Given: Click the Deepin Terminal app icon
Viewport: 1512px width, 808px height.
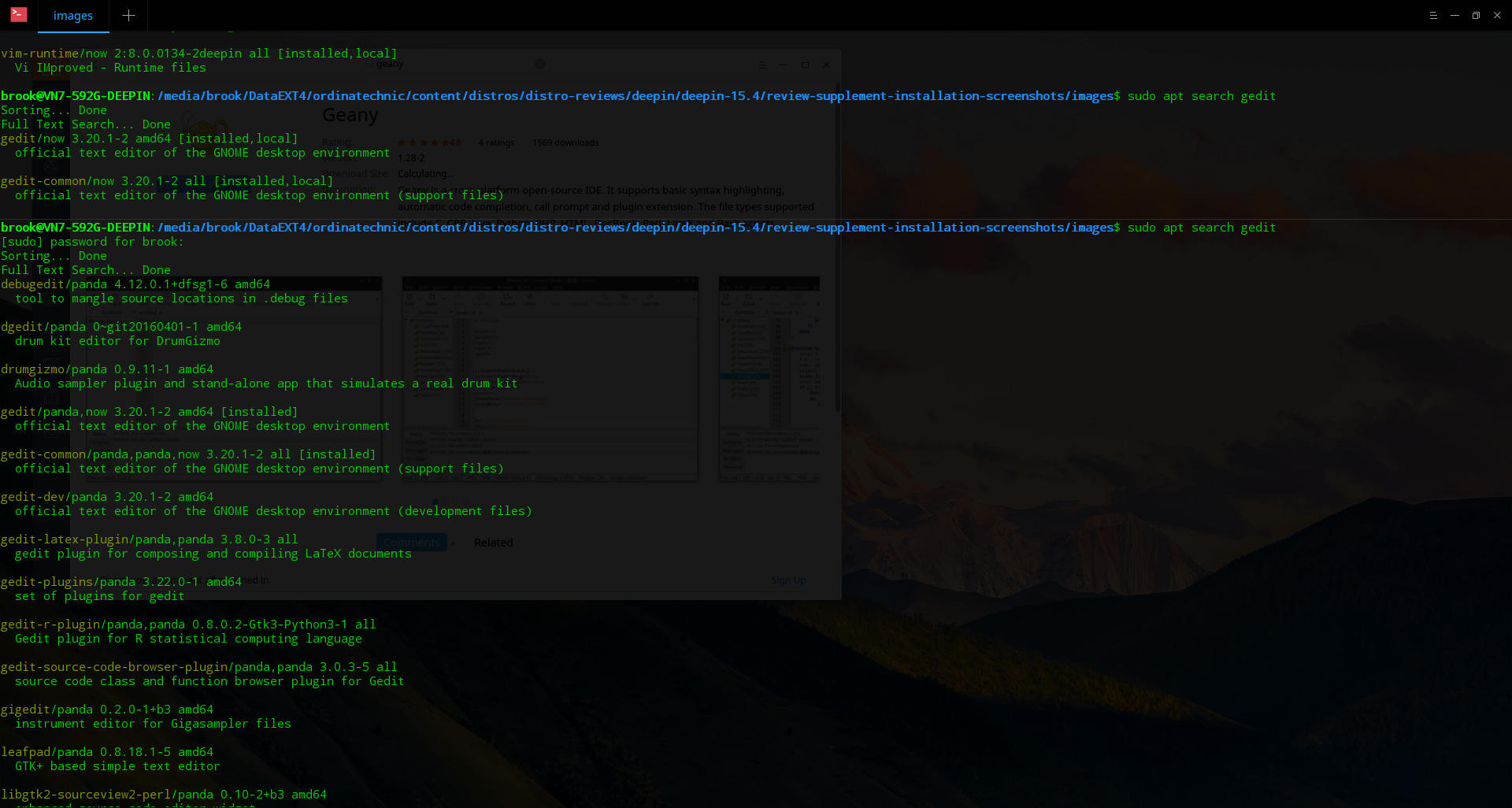Looking at the screenshot, I should (x=18, y=14).
